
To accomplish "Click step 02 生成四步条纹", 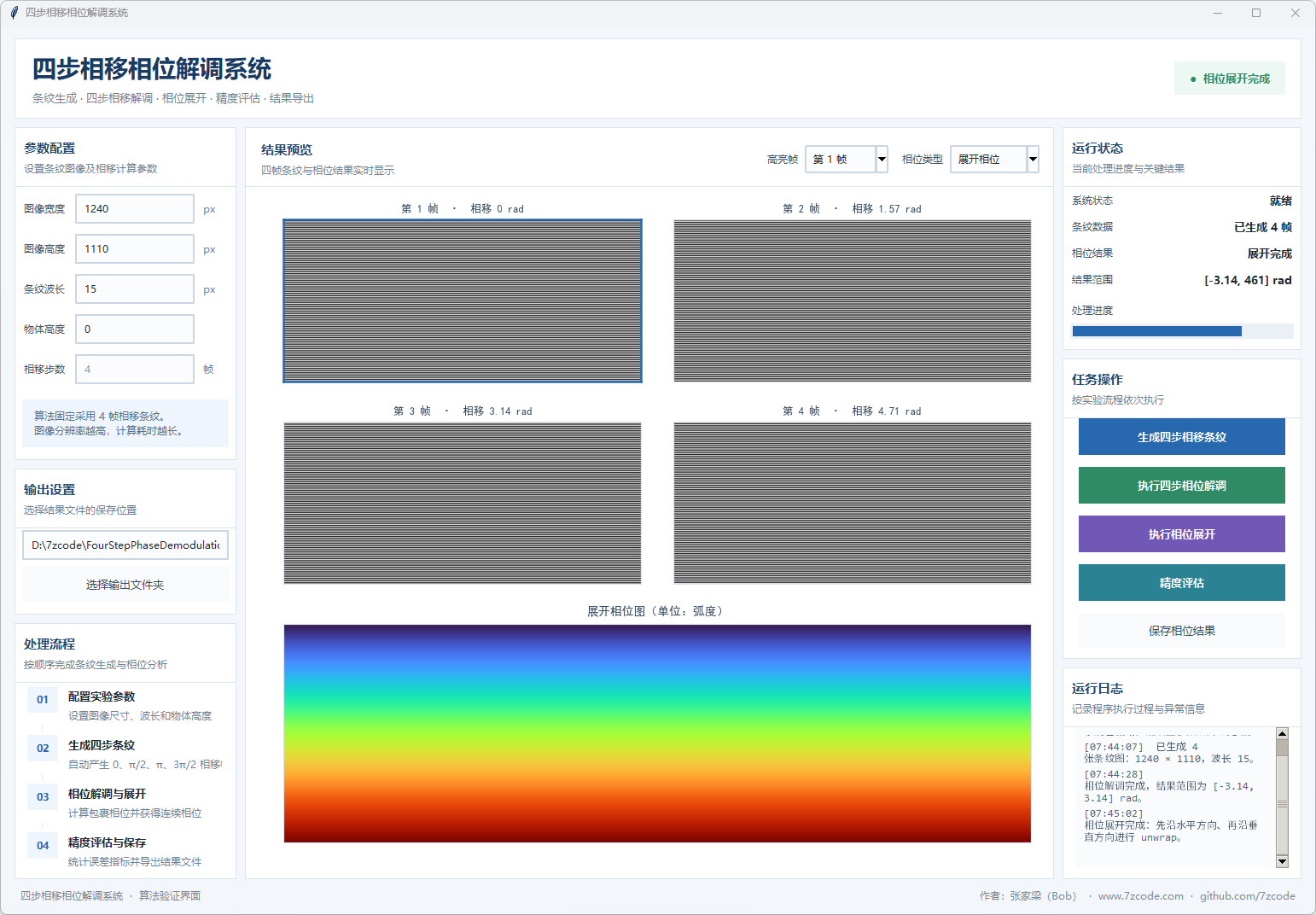I will (125, 755).
